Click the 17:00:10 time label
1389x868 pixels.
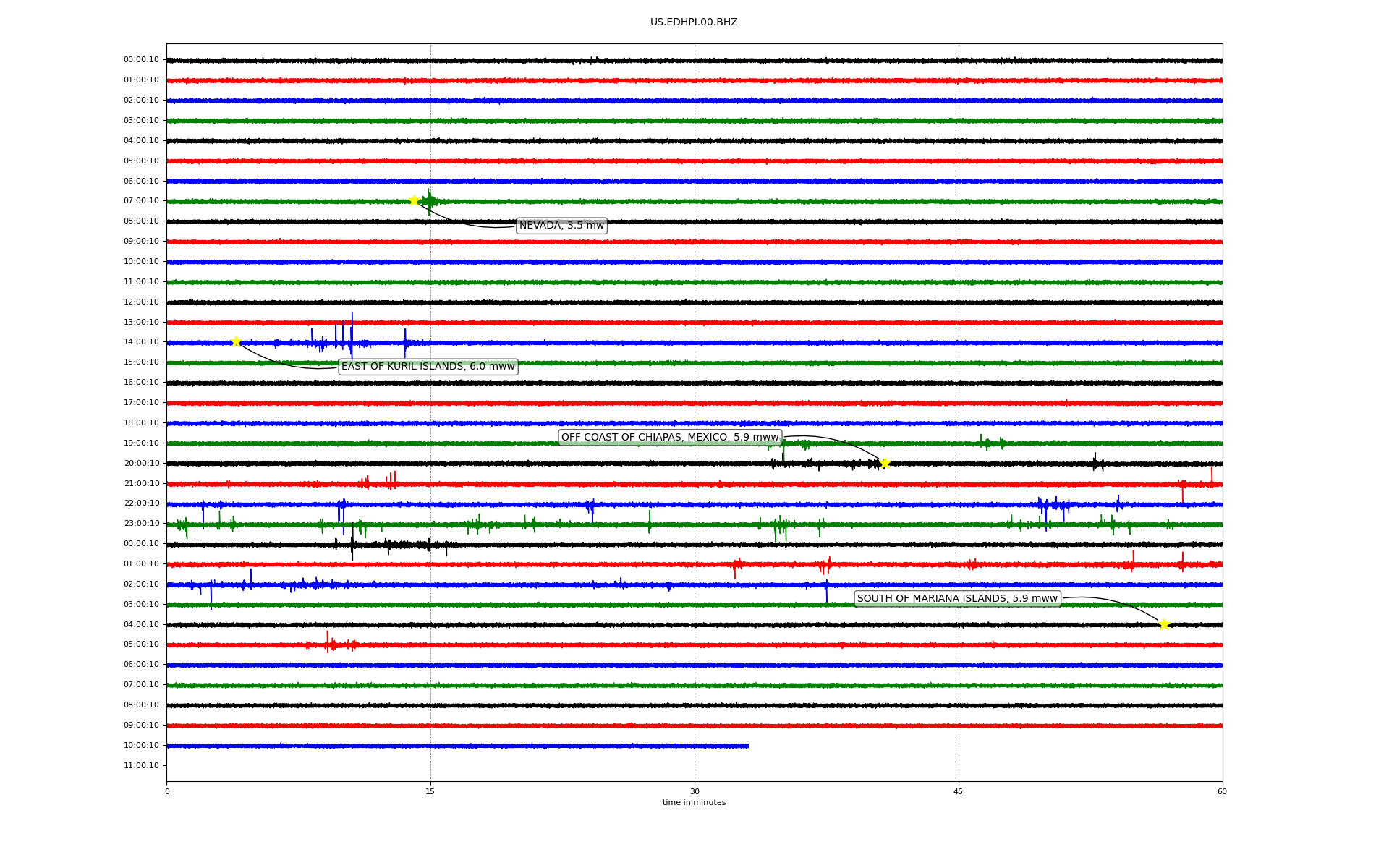pyautogui.click(x=141, y=402)
